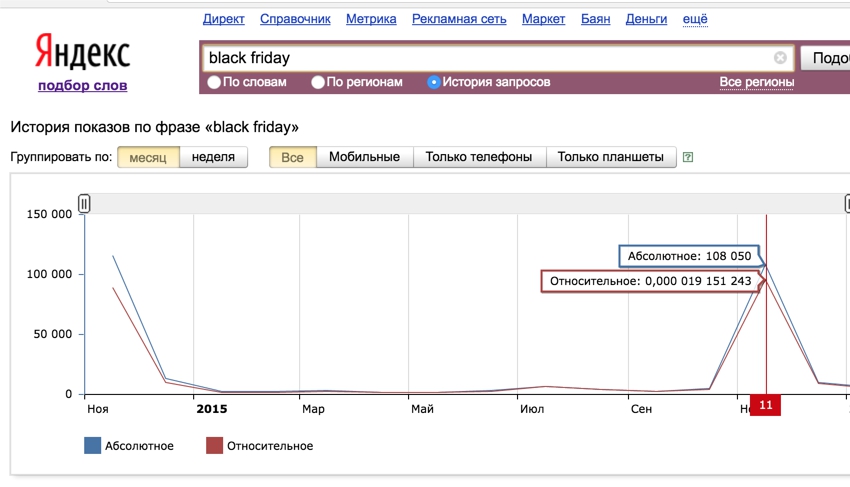Switch to the Мобильные filter

[x=364, y=157]
